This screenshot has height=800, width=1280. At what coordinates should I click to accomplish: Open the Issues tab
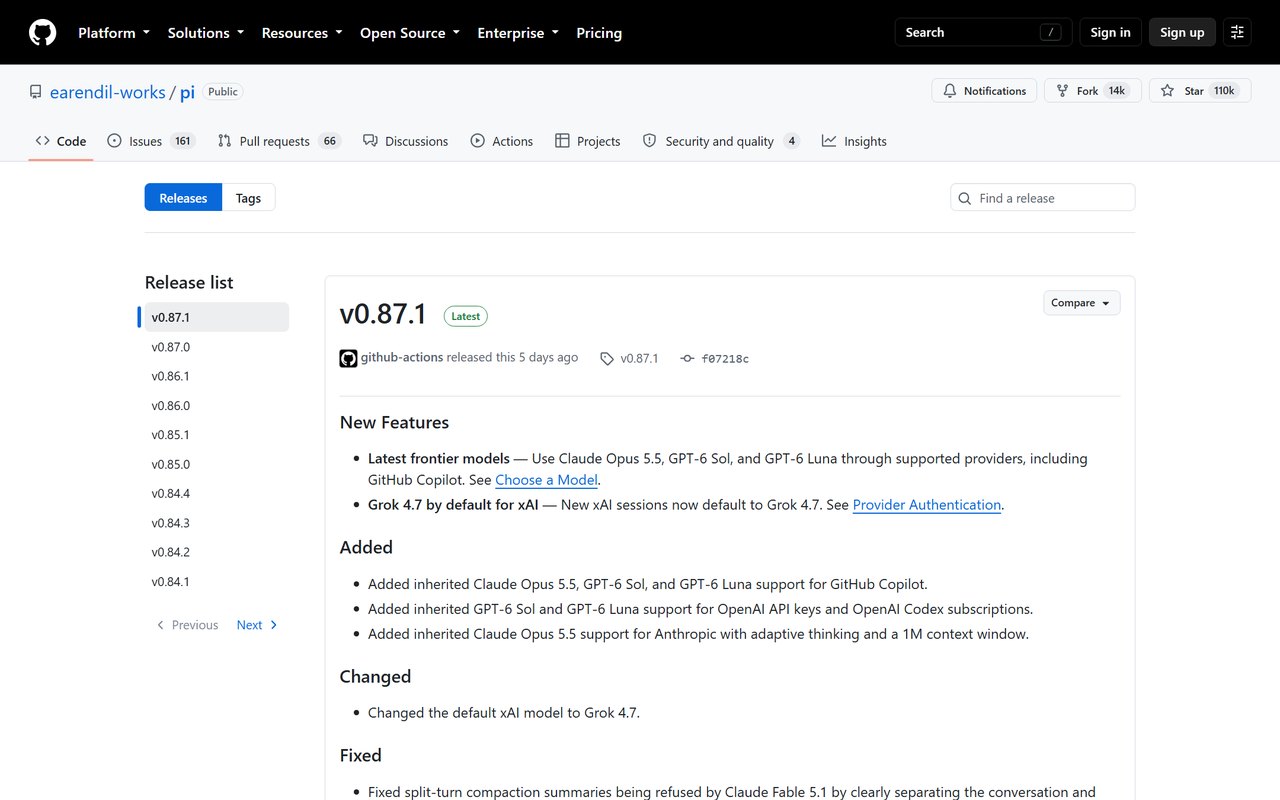[151, 141]
